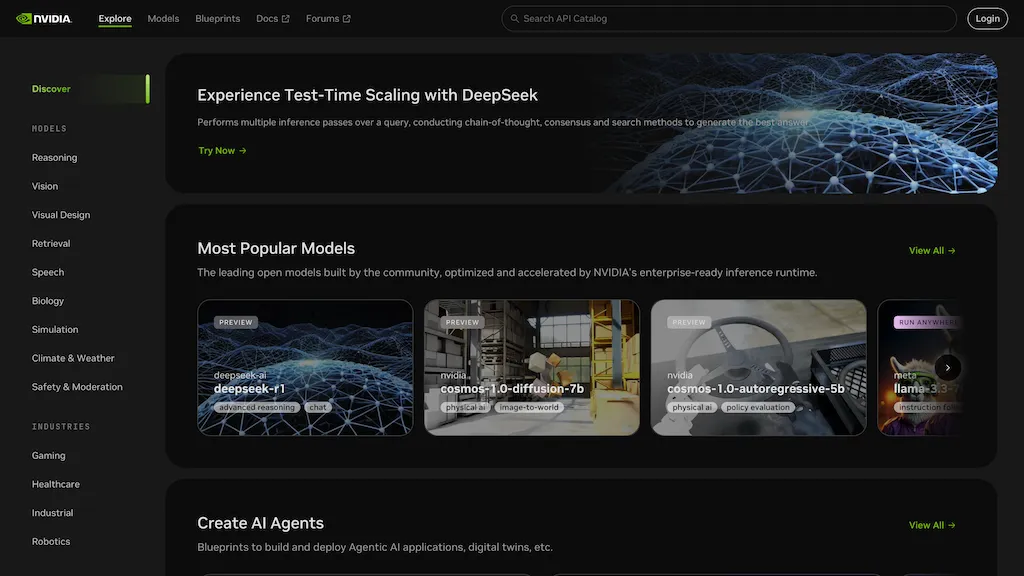This screenshot has height=576, width=1024.
Task: Click the search magnifier icon
Action: 515,19
